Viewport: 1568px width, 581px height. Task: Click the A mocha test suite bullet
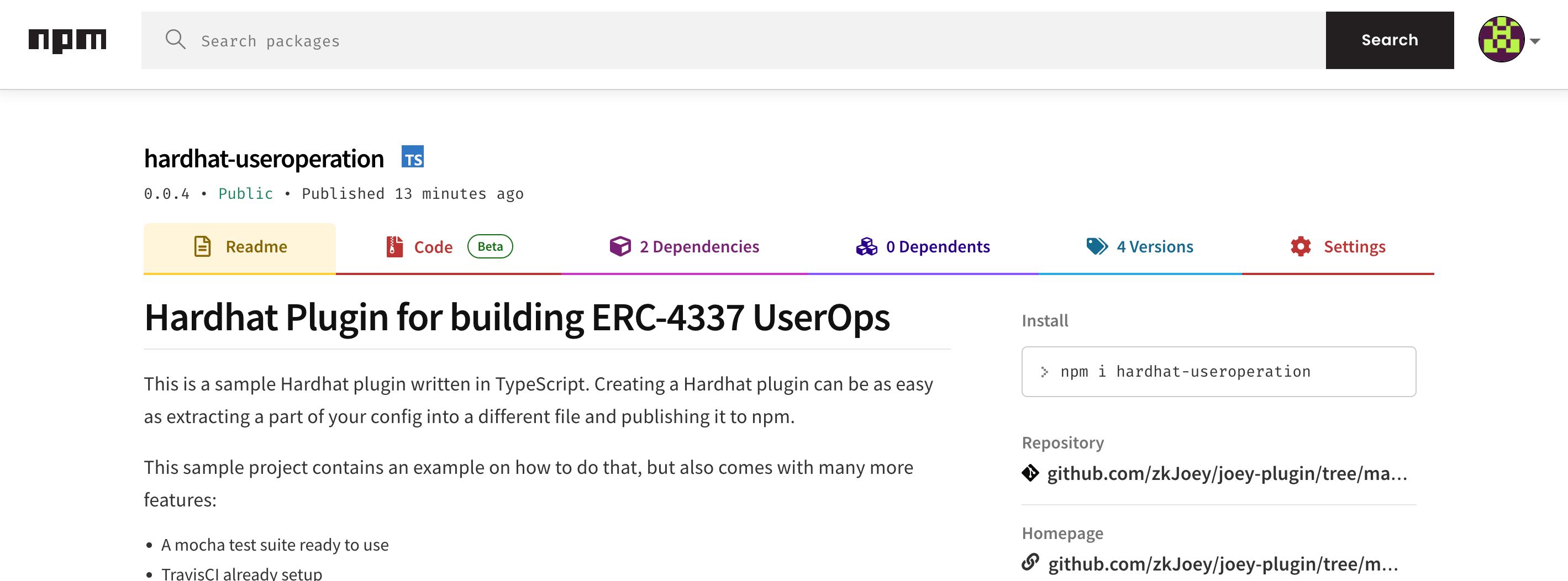275,545
